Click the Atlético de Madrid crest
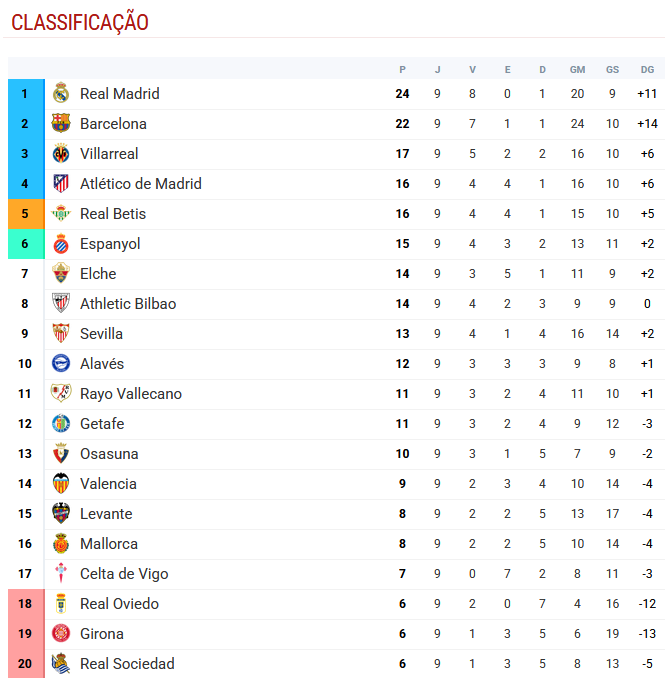The image size is (665, 678). [61, 184]
